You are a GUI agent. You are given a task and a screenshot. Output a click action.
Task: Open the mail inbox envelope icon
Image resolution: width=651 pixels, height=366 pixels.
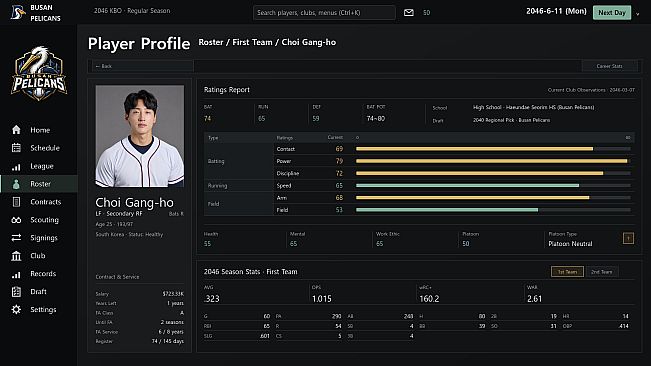(x=409, y=12)
